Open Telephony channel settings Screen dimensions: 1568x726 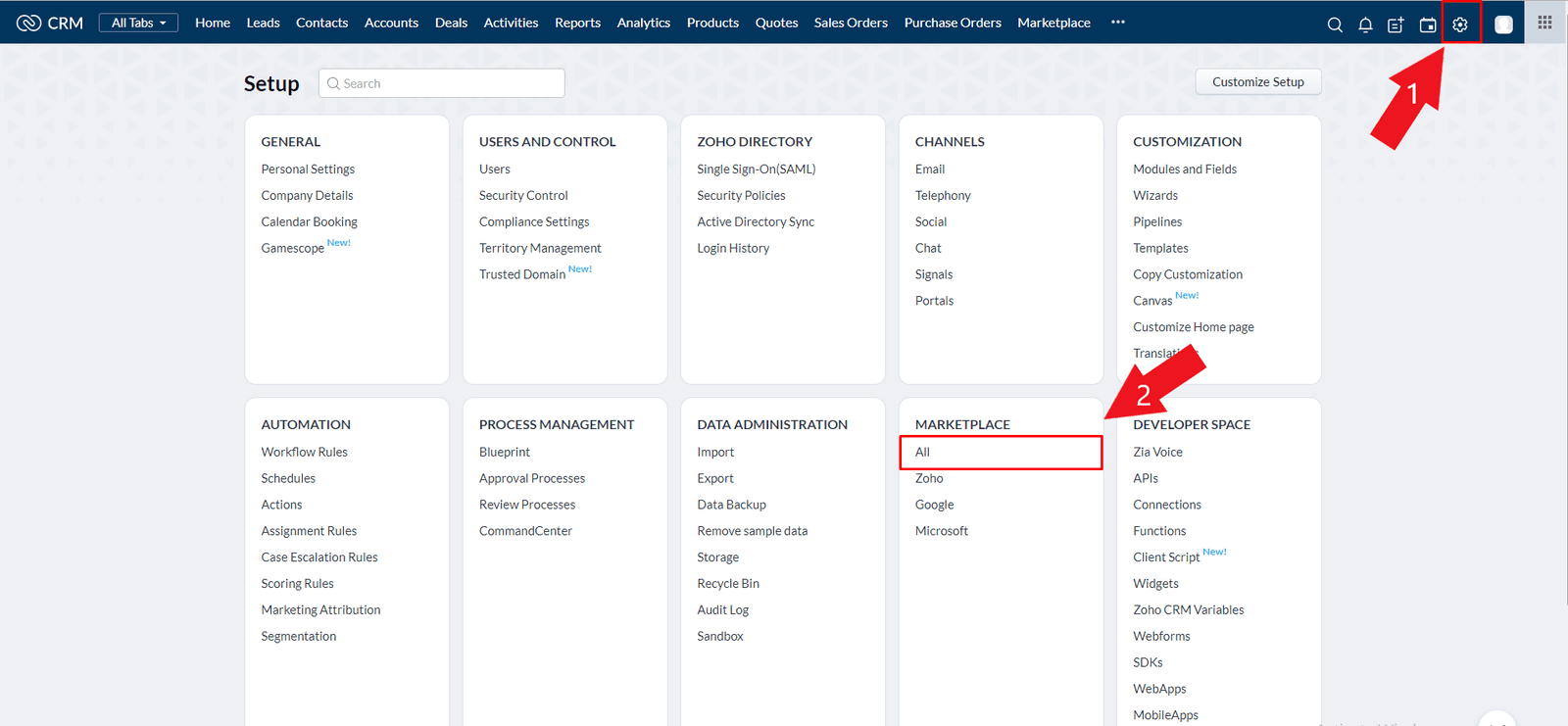[943, 196]
